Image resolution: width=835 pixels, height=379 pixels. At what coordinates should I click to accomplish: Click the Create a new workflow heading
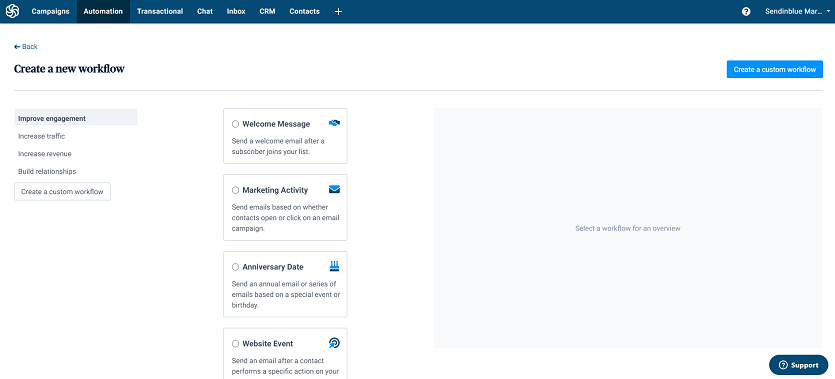click(x=69, y=69)
